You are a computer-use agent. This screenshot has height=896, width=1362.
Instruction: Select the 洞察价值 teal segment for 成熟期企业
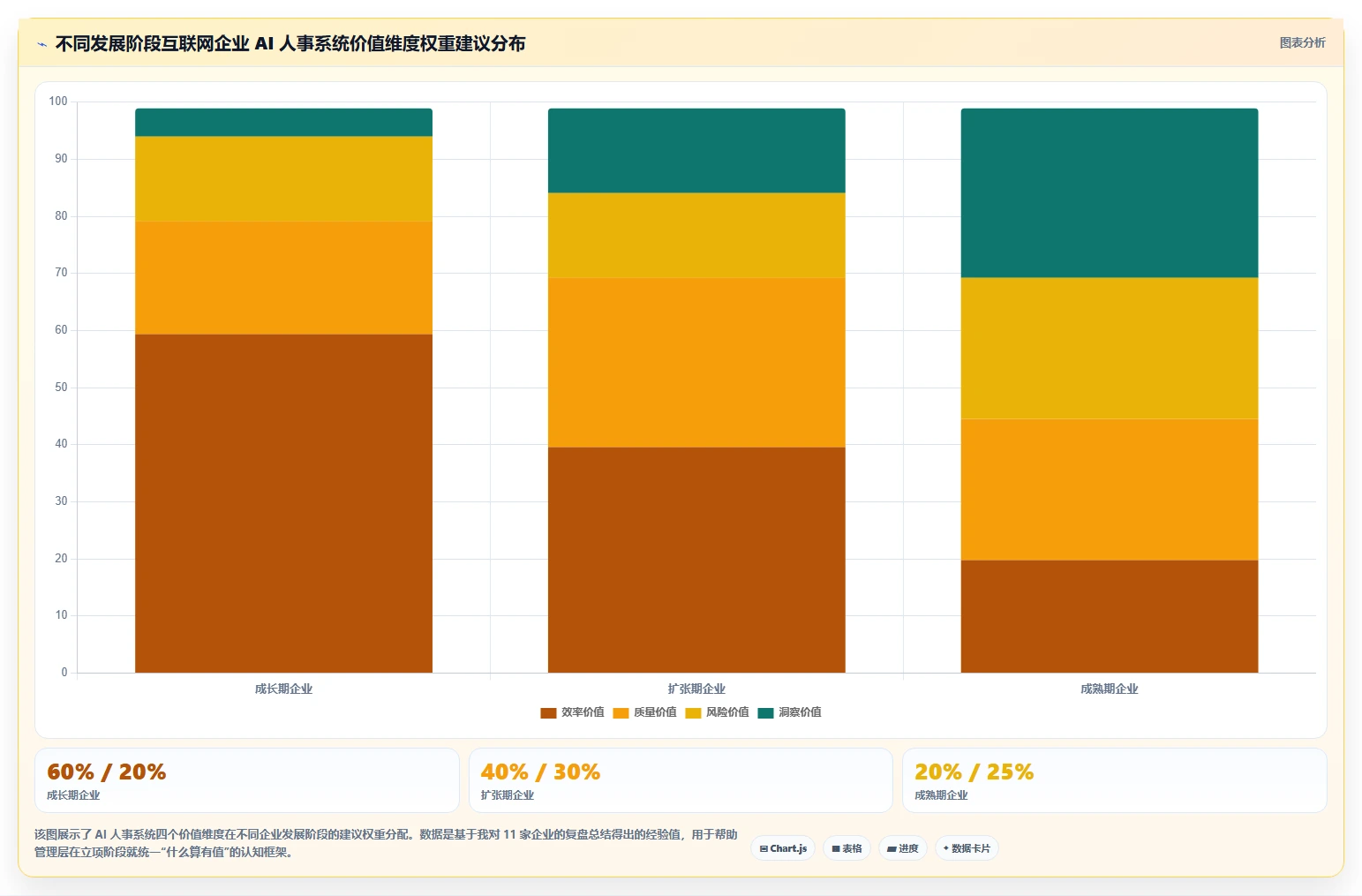click(1110, 193)
